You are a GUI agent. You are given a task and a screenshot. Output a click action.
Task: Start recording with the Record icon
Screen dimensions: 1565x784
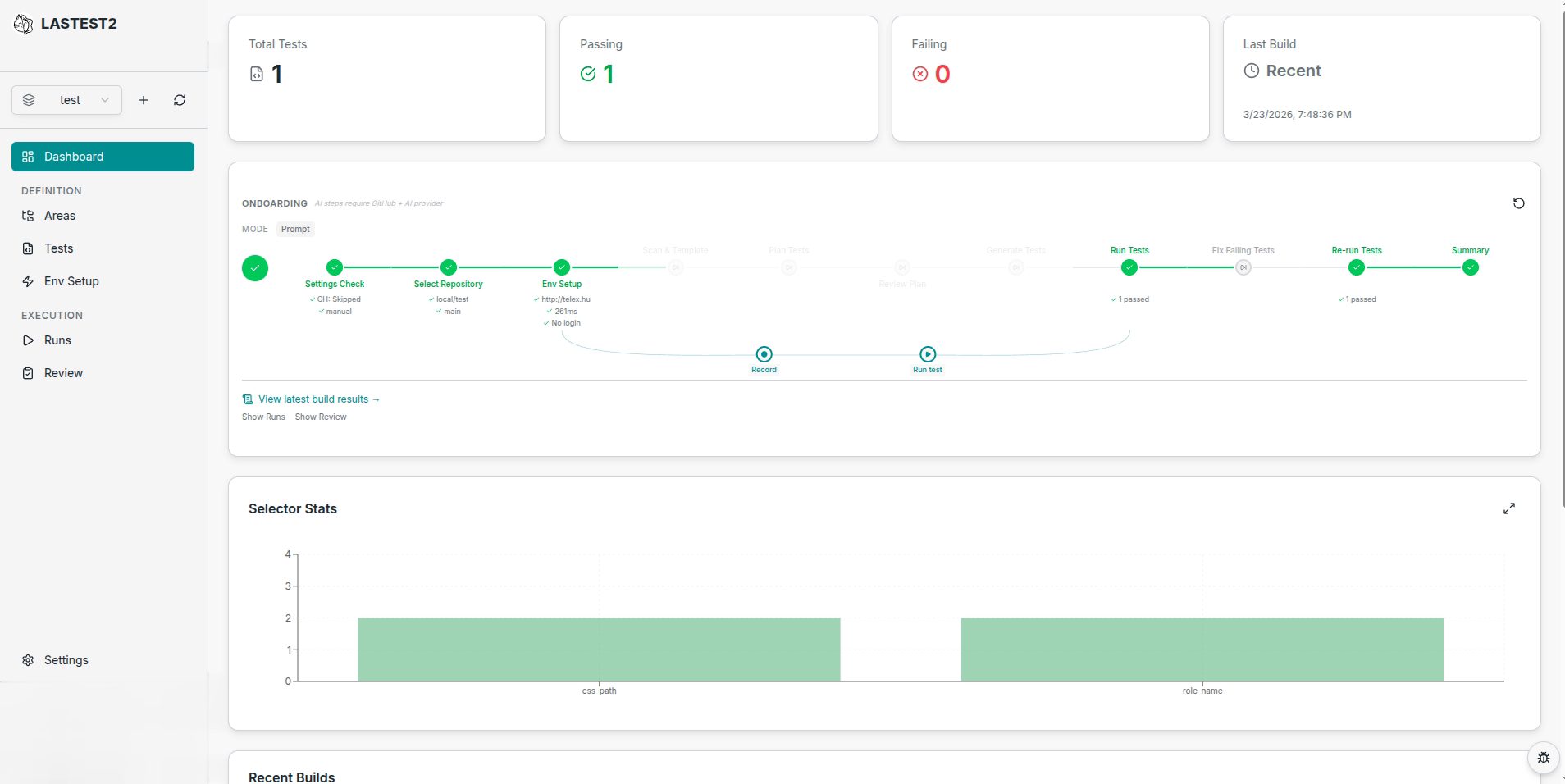764,354
